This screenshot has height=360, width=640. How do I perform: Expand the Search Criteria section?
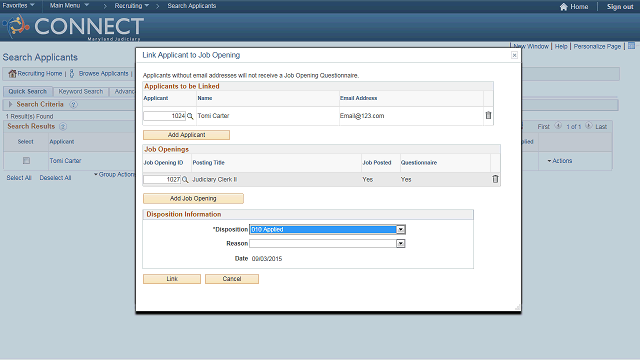point(11,104)
